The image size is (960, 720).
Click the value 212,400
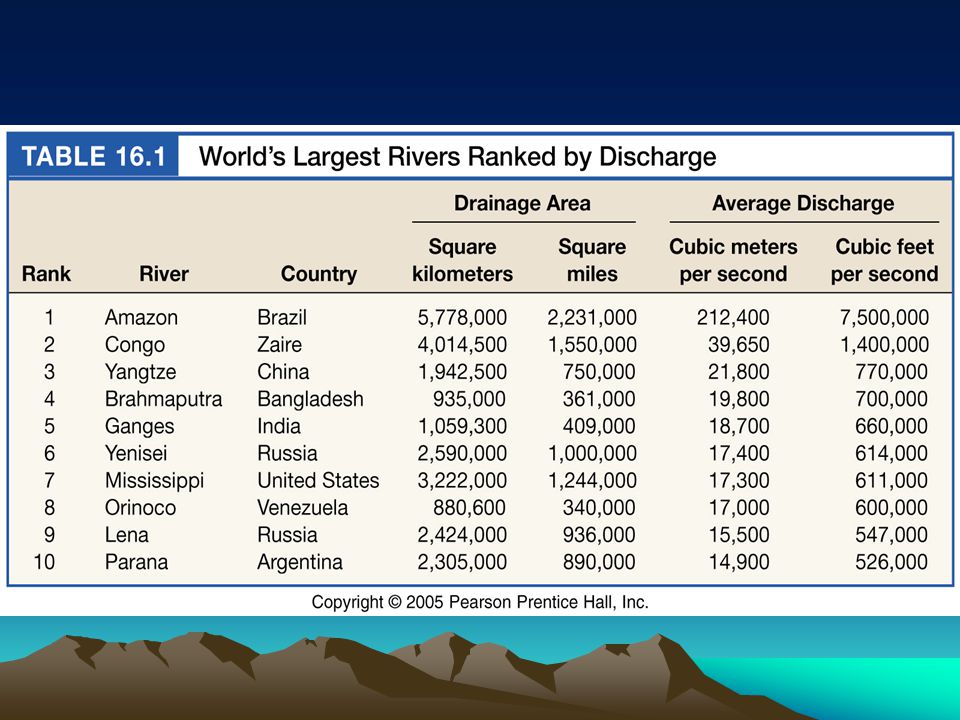click(x=733, y=318)
